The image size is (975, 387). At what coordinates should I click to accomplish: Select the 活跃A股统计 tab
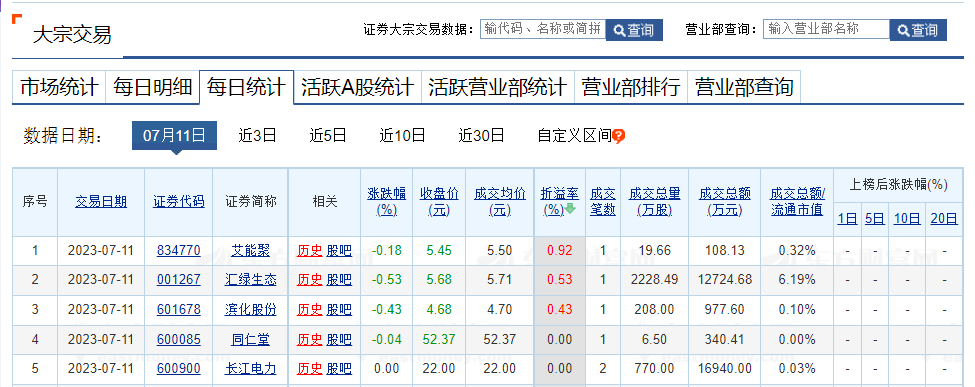(x=358, y=87)
